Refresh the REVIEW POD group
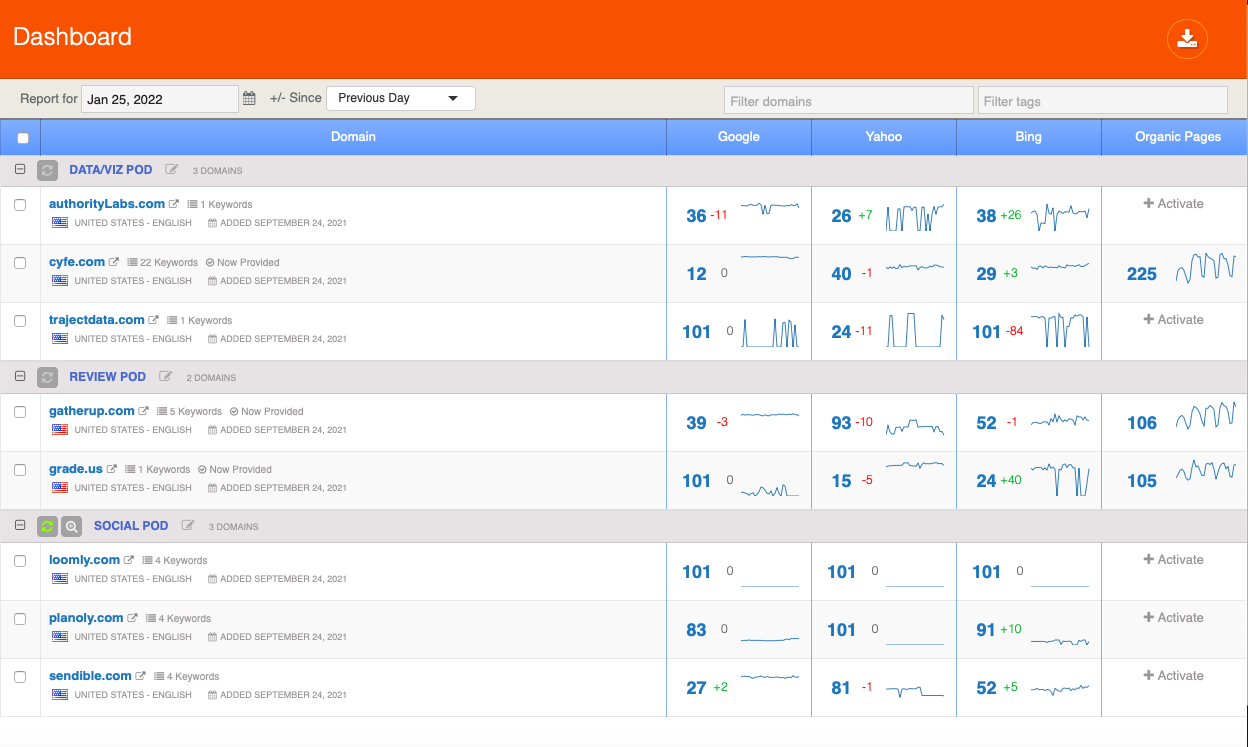This screenshot has width=1248, height=747. (x=47, y=378)
